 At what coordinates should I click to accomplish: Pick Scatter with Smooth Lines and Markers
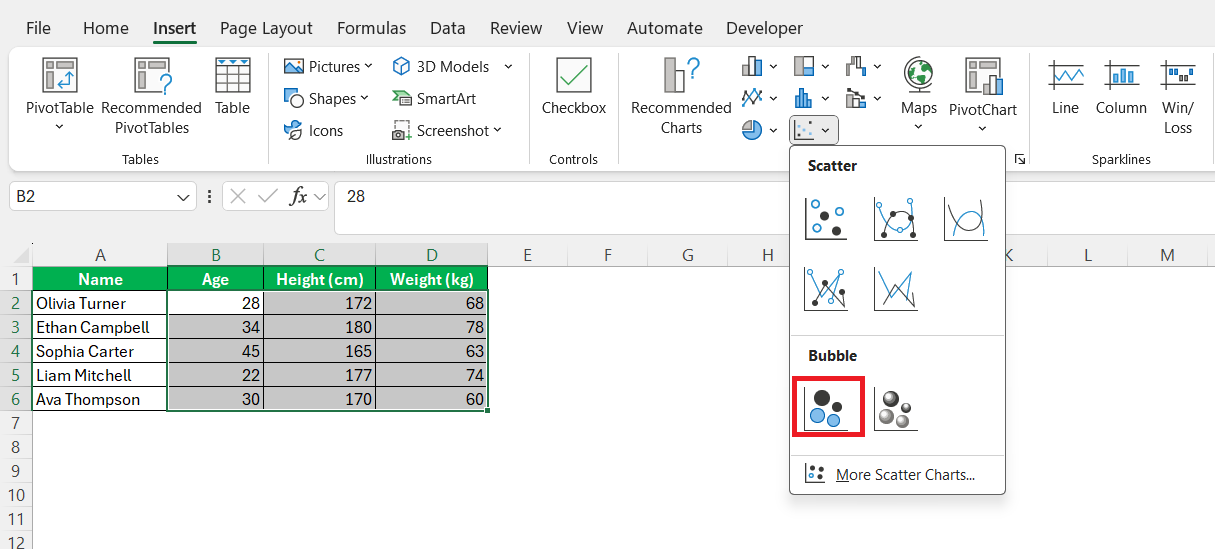896,219
